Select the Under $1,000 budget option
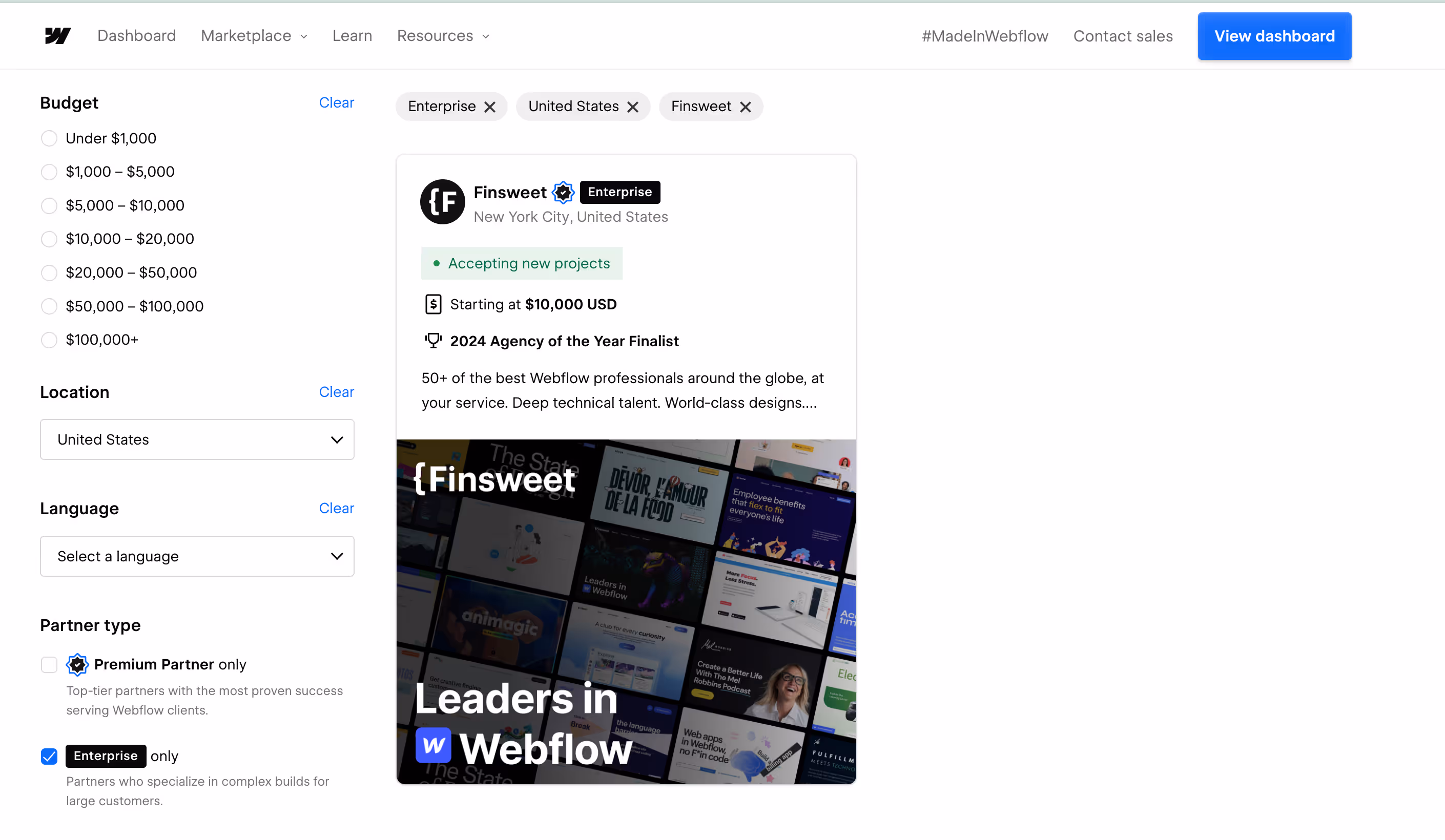The height and width of the screenshot is (840, 1445). [x=49, y=138]
